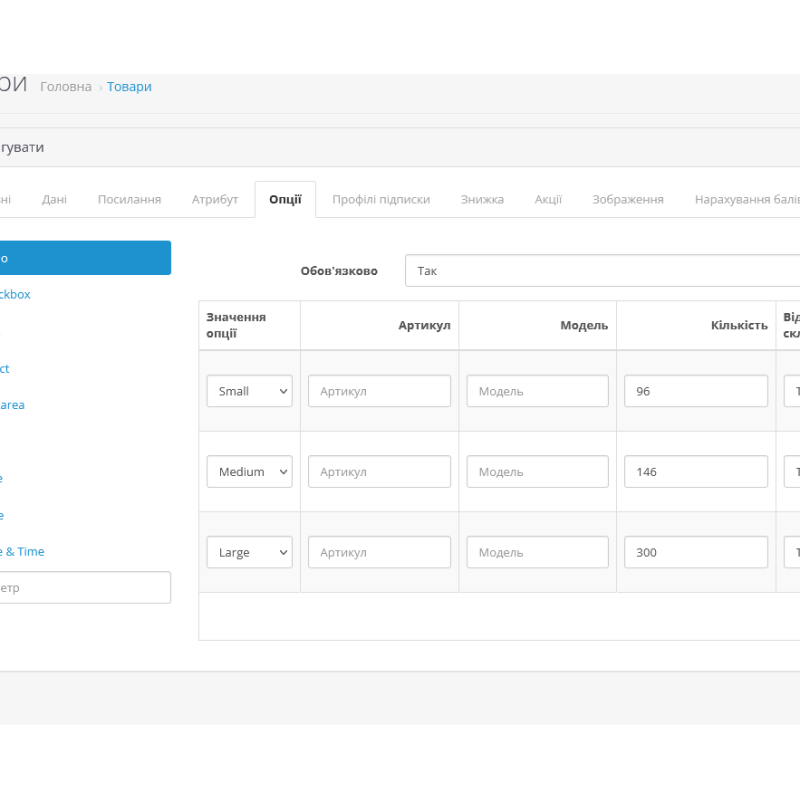This screenshot has height=800, width=800.
Task: Click the quantity field showing 146
Action: pyautogui.click(x=695, y=472)
